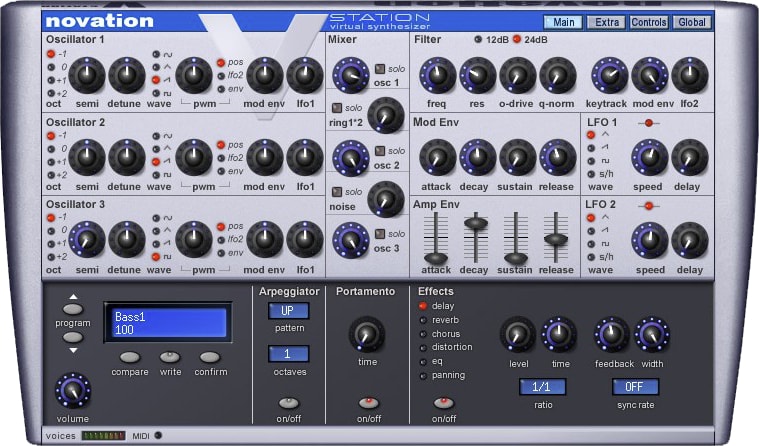The height and width of the screenshot is (446, 759).
Task: Toggle the Arpeggiator on/off switch
Action: [x=288, y=402]
